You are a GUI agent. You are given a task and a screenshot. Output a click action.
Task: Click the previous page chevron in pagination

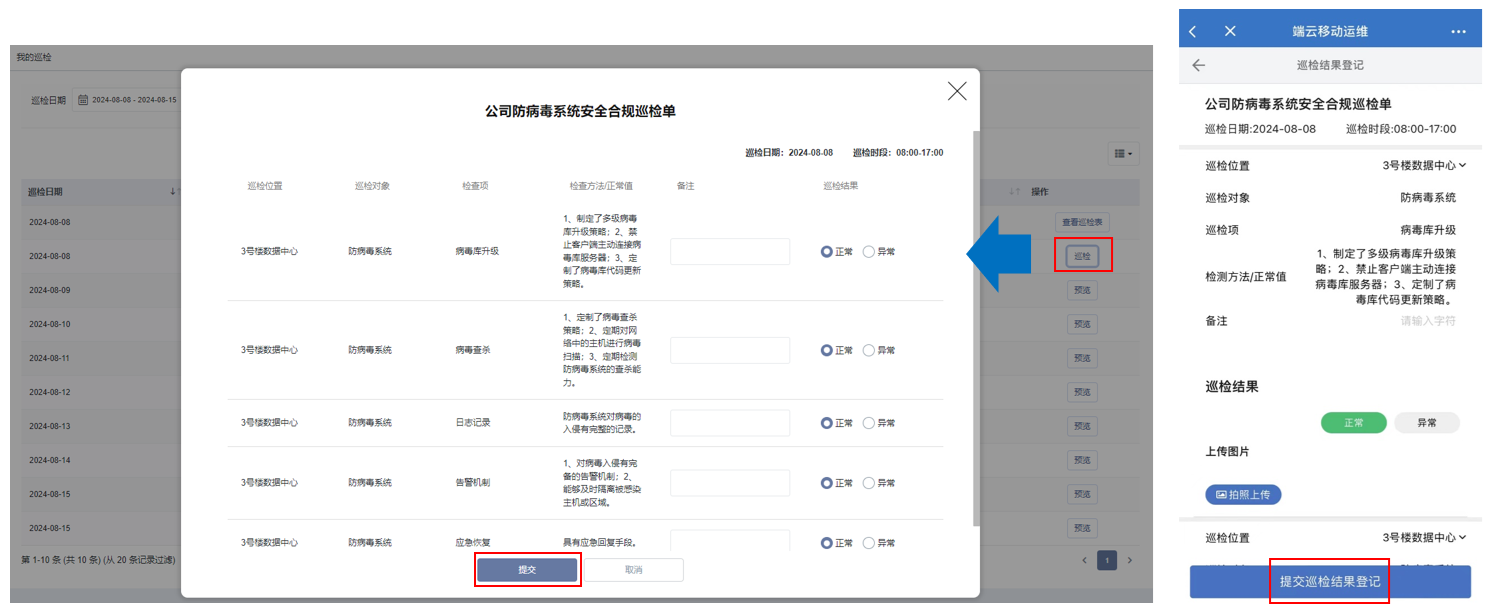pyautogui.click(x=1084, y=561)
